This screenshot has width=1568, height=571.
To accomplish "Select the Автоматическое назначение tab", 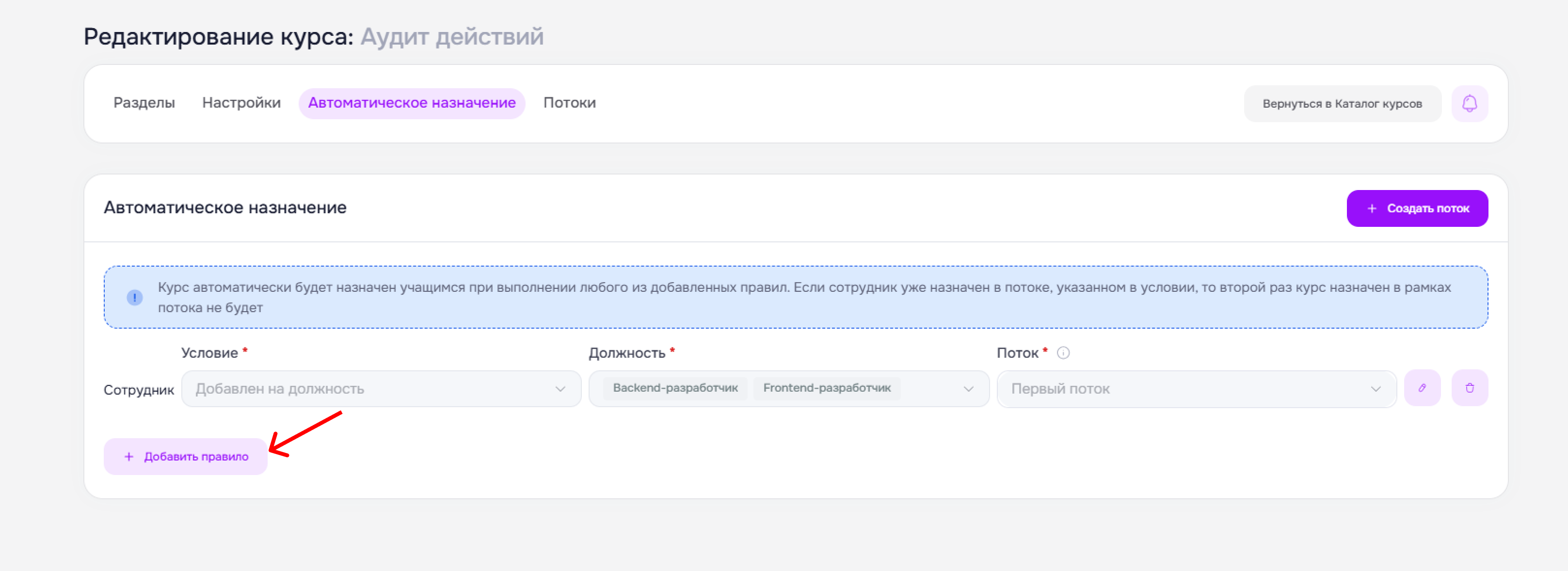I will pos(412,103).
